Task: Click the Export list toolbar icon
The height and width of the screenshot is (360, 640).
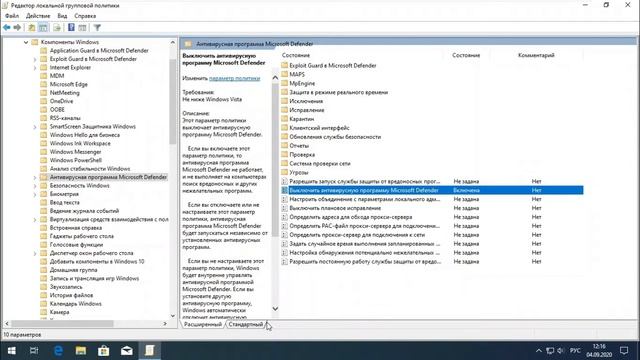Action: coord(57,27)
